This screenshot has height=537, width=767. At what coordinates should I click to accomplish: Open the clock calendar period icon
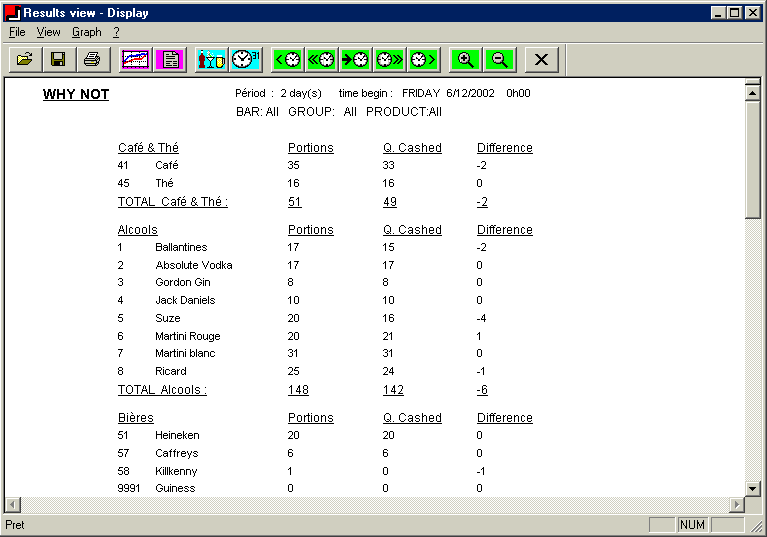(x=245, y=60)
